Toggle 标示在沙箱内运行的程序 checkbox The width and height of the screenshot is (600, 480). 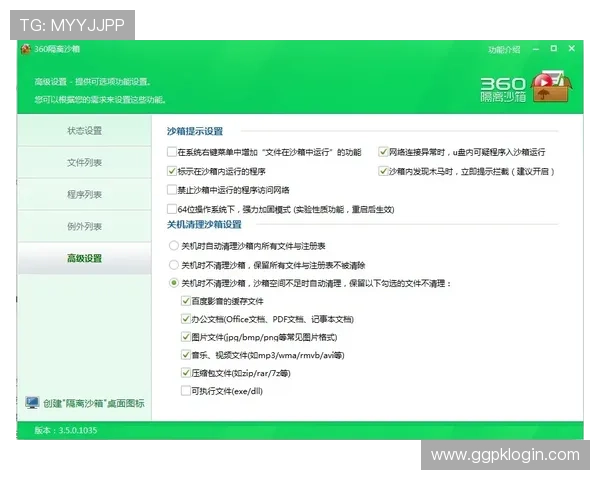(x=171, y=171)
